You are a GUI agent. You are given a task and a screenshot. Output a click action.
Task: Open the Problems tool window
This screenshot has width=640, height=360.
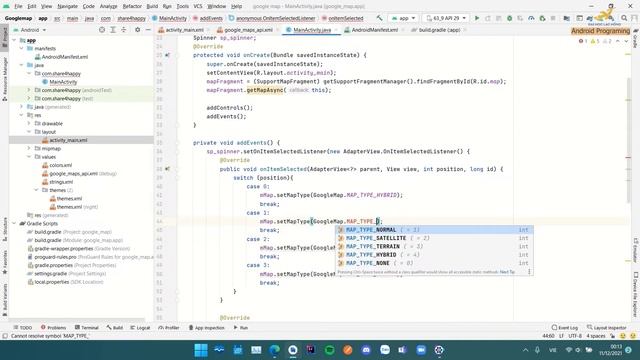(53, 328)
